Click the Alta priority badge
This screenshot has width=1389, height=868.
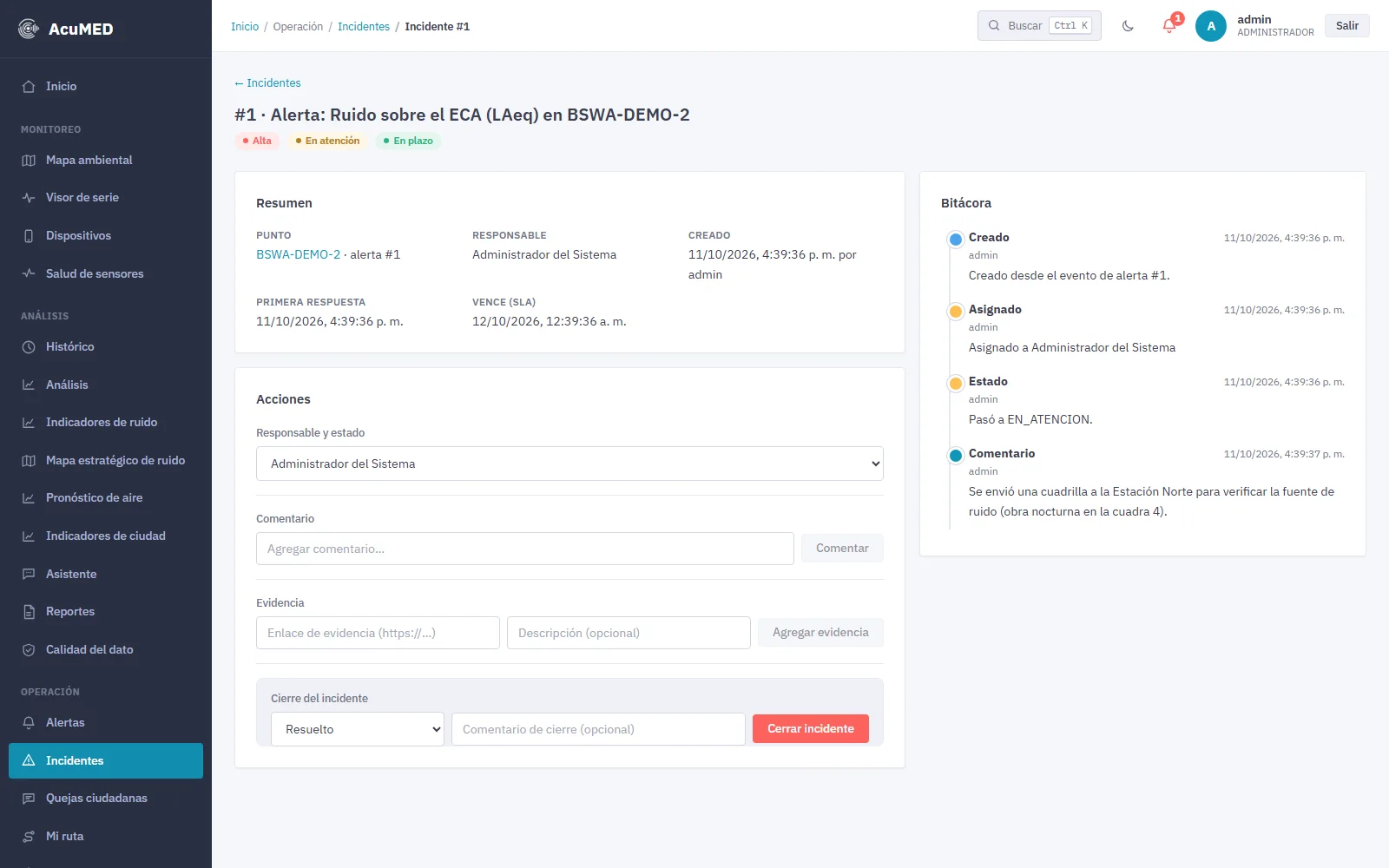pos(257,141)
